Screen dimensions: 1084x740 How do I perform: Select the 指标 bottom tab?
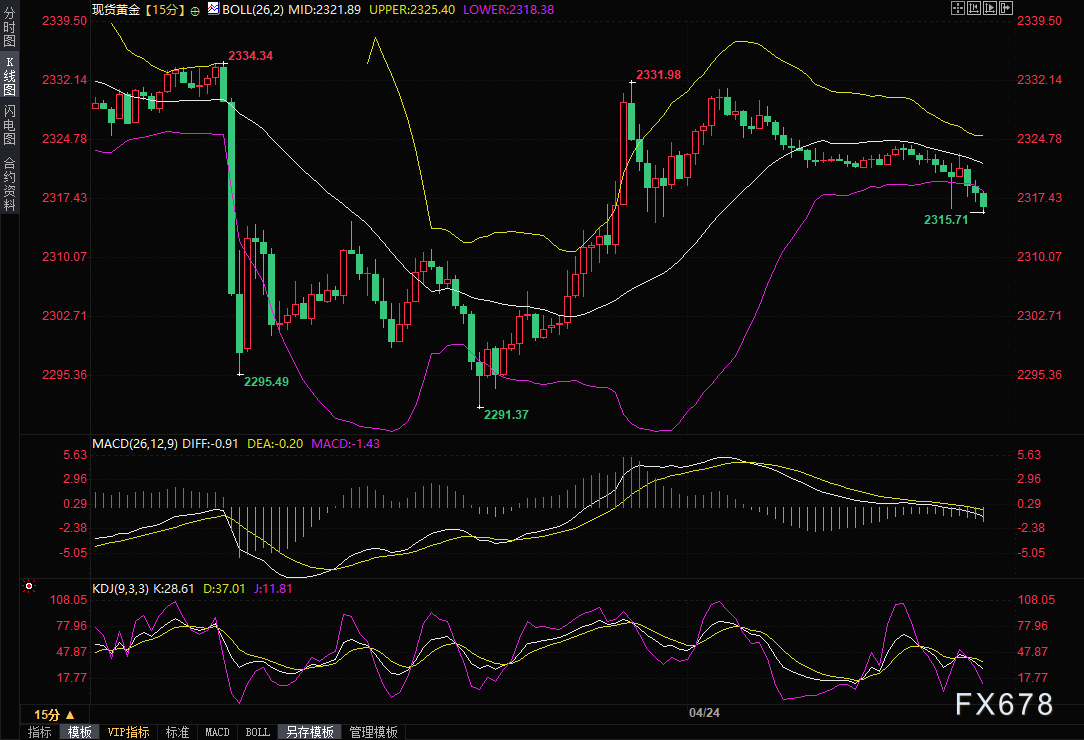coord(39,732)
